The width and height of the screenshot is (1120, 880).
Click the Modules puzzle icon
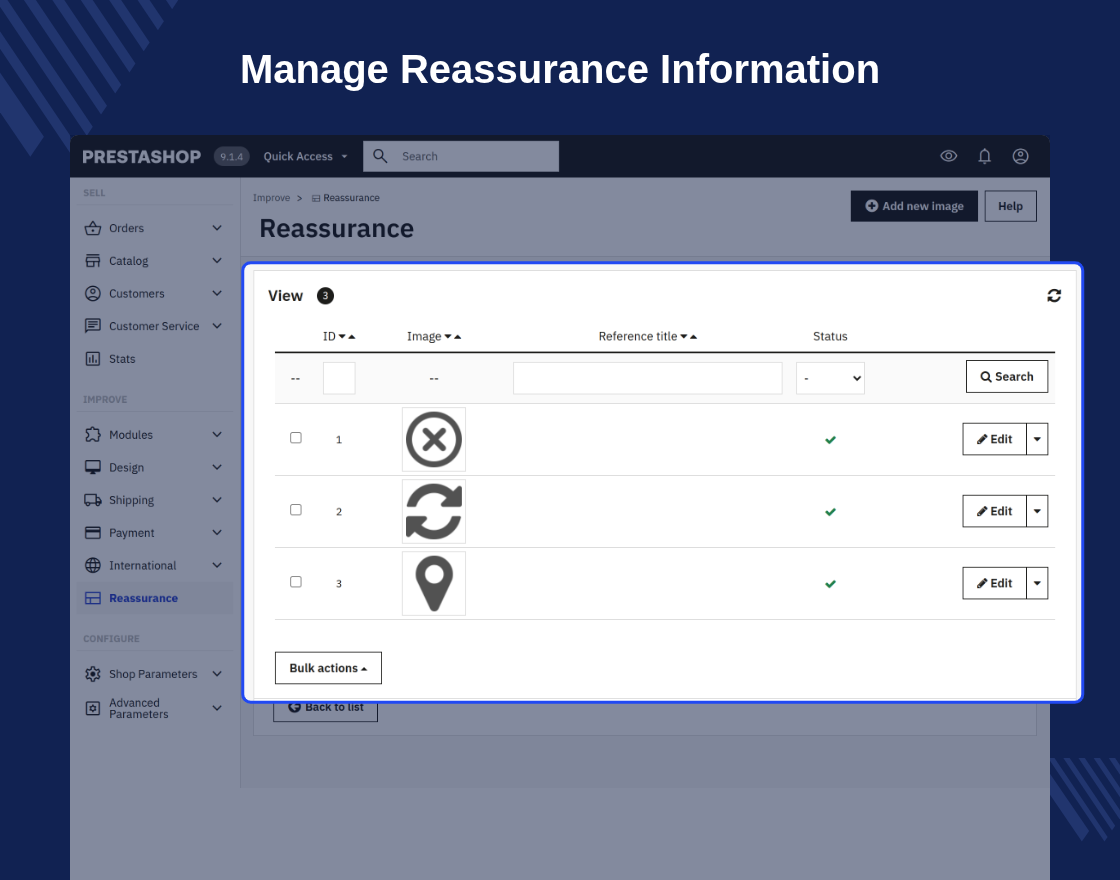[x=93, y=434]
